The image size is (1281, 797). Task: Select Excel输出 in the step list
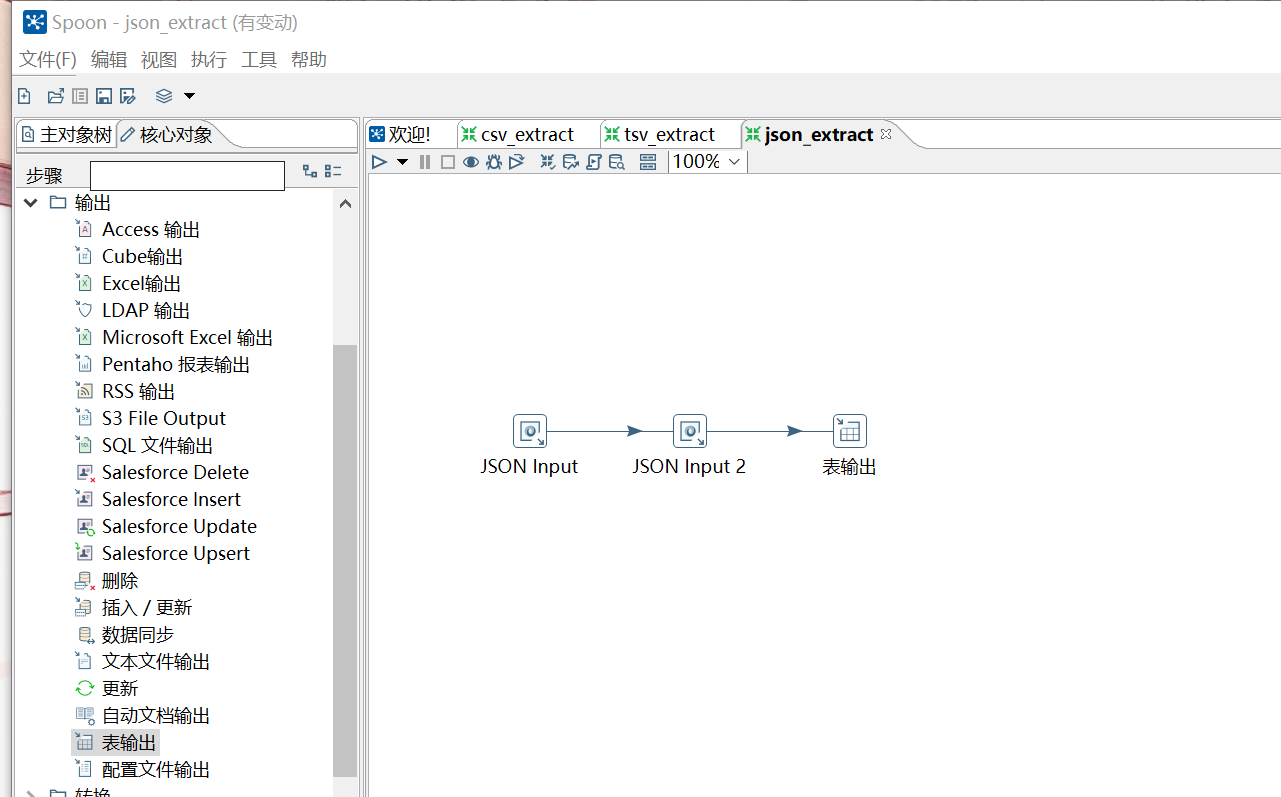click(129, 284)
